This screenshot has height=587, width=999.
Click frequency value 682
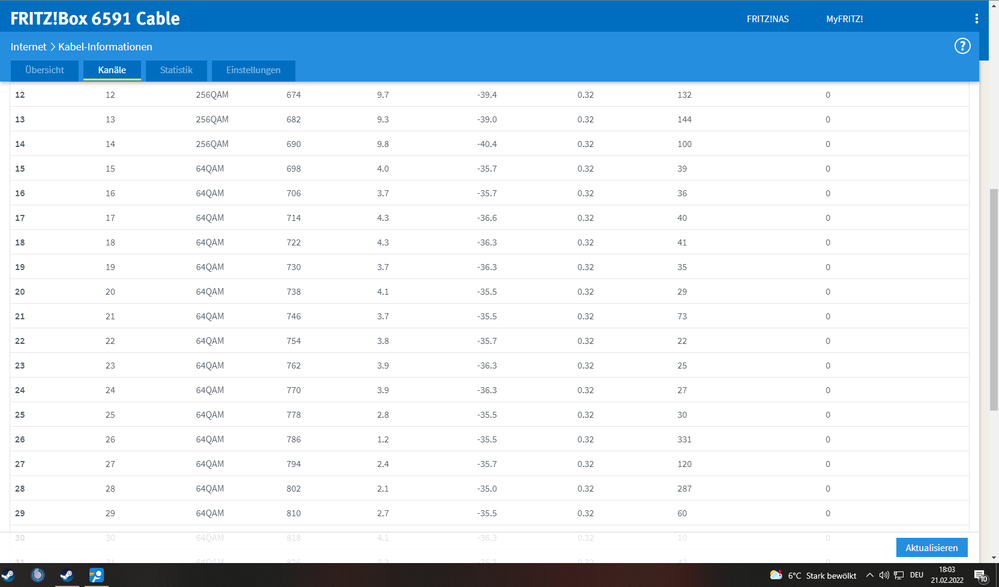click(x=294, y=119)
